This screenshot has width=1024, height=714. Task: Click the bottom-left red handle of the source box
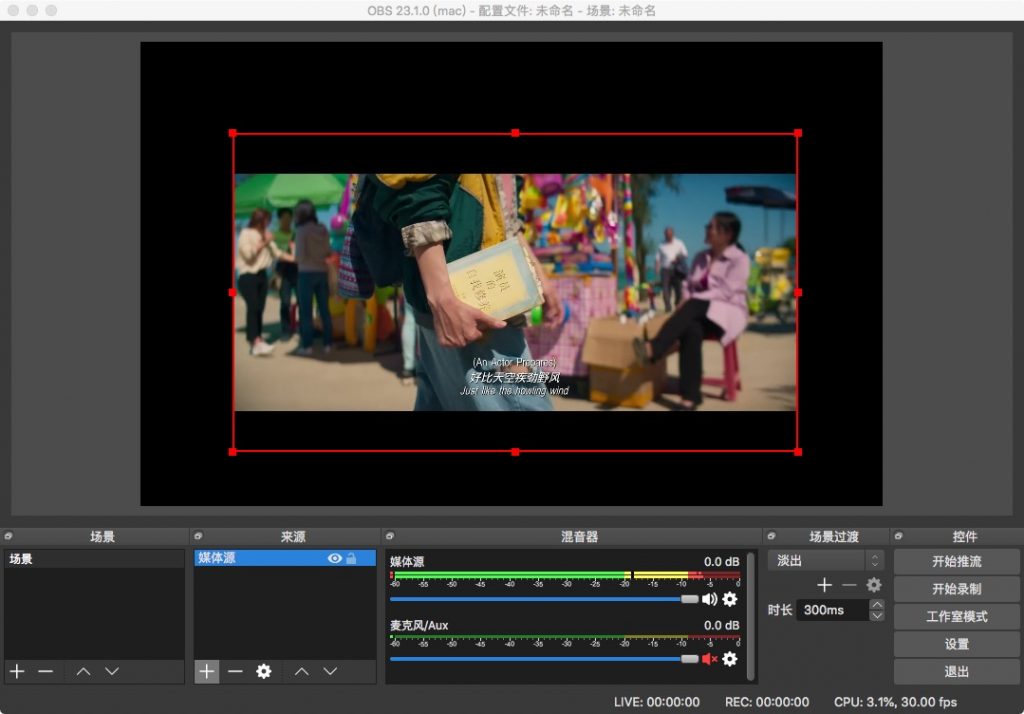232,451
